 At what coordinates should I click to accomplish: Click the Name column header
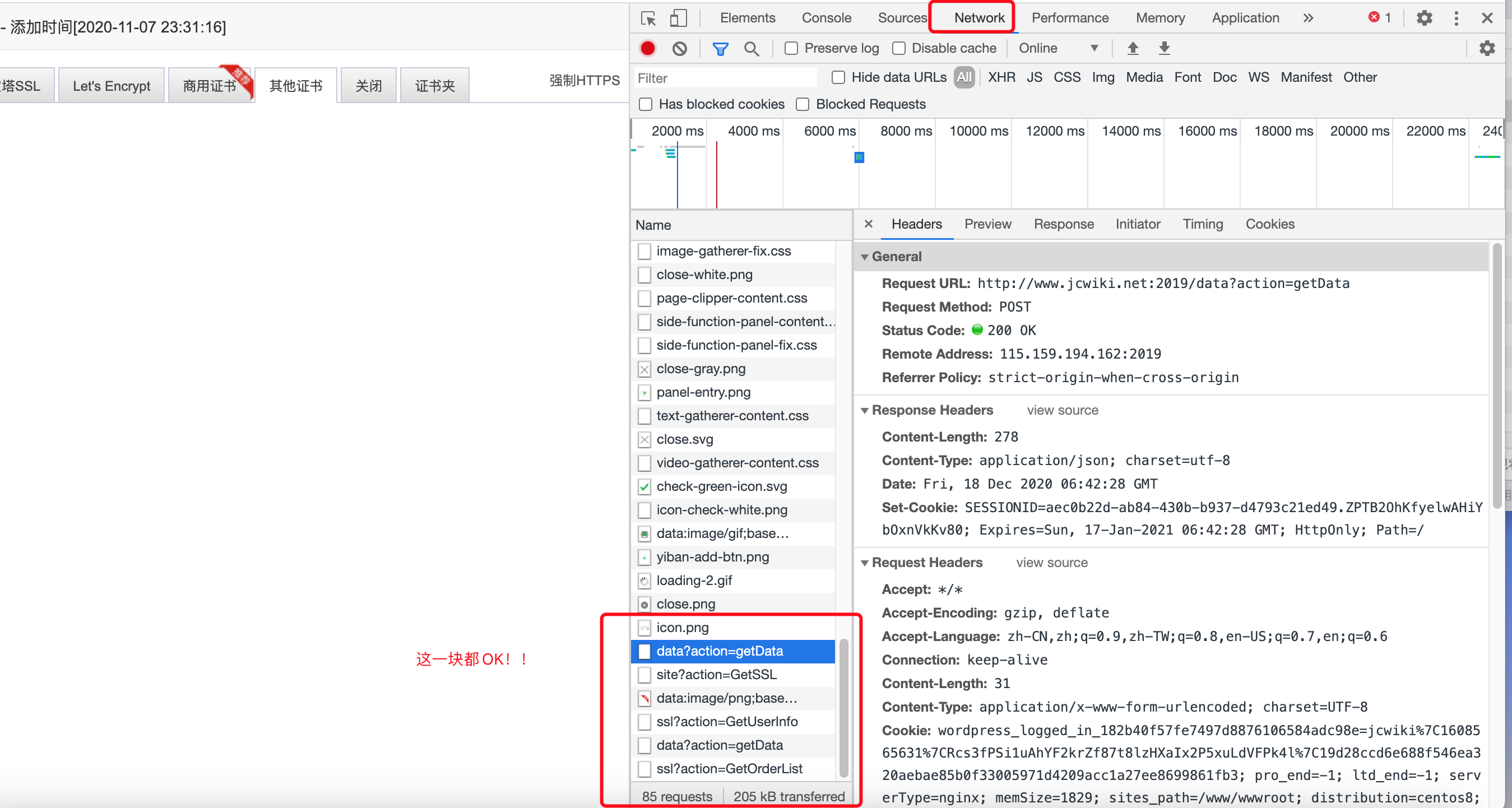click(x=741, y=225)
